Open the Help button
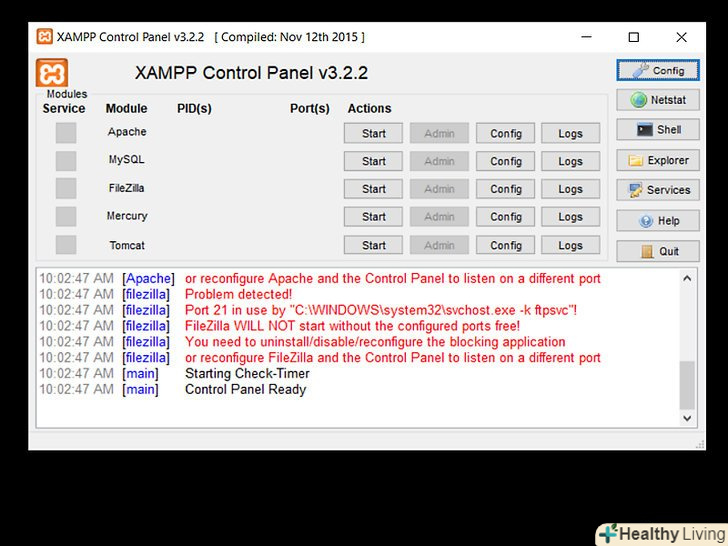Viewport: 728px width, 546px height. (658, 221)
